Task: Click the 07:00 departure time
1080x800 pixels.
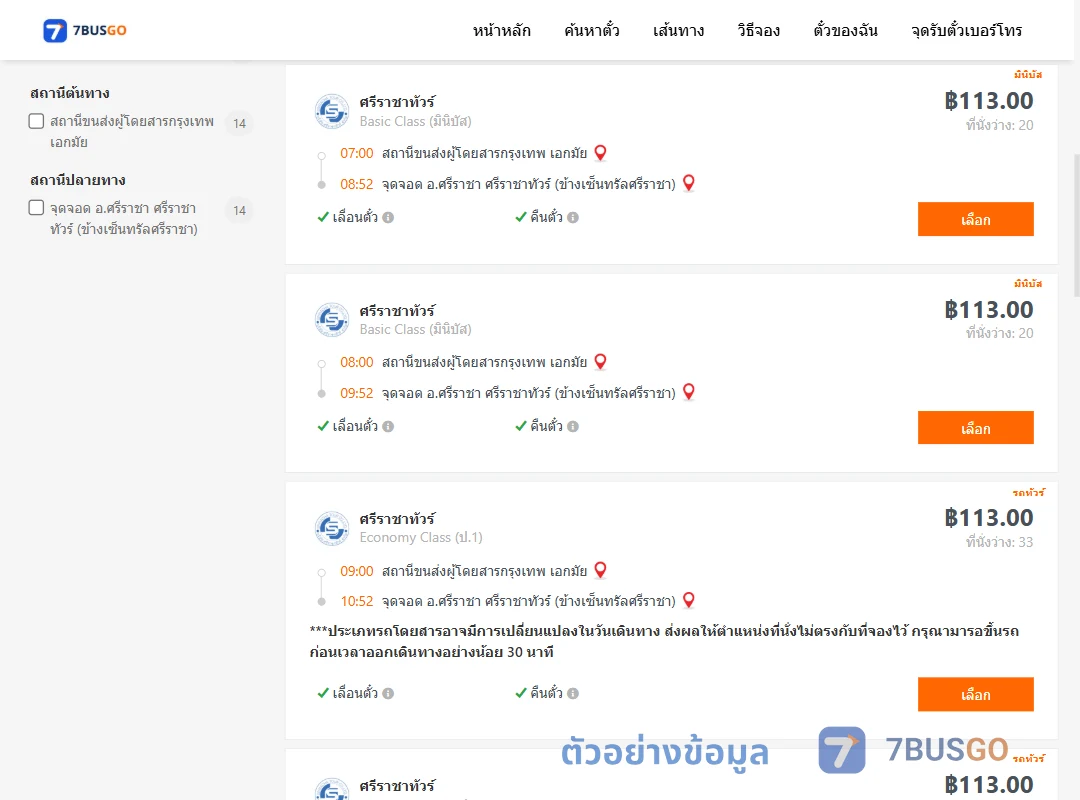Action: coord(357,153)
